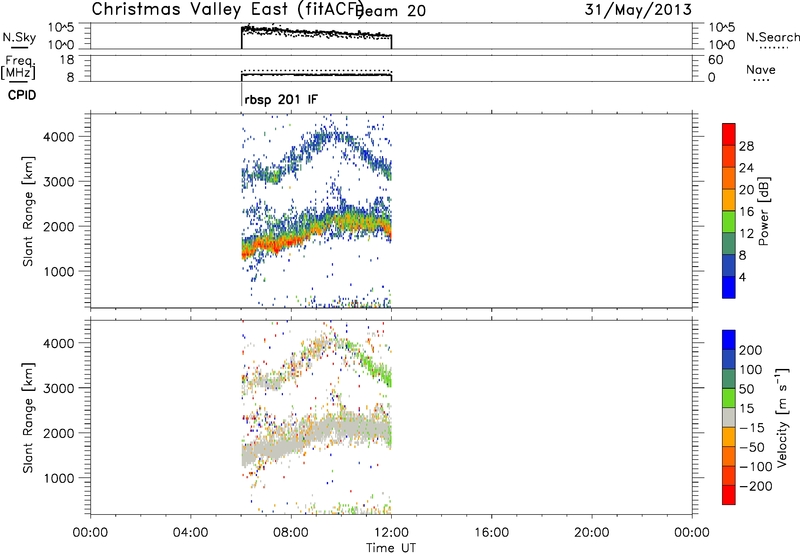Click the '100' value on Velocity colorbar
Image resolution: width=800 pixels, height=554 pixels.
(751, 370)
